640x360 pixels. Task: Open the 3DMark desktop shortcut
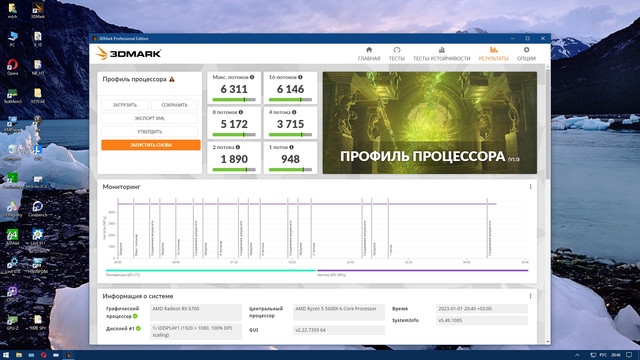point(38,11)
